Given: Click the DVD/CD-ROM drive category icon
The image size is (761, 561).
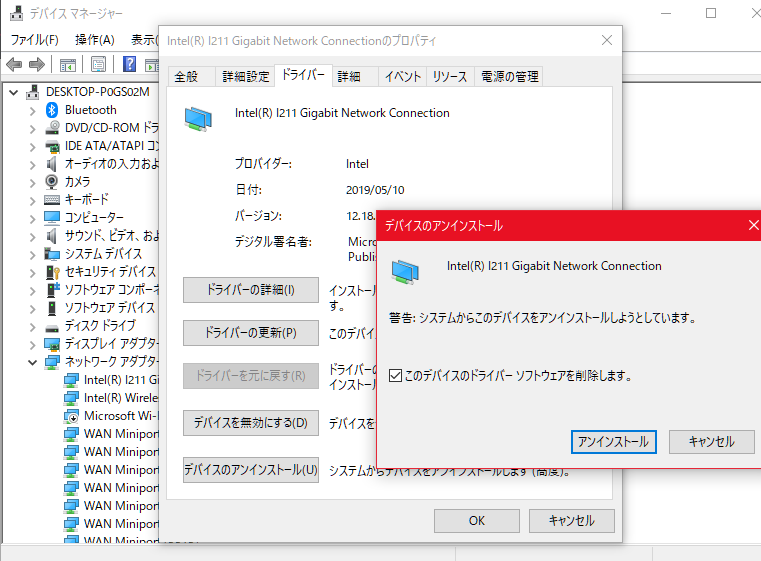Looking at the screenshot, I should [x=52, y=128].
